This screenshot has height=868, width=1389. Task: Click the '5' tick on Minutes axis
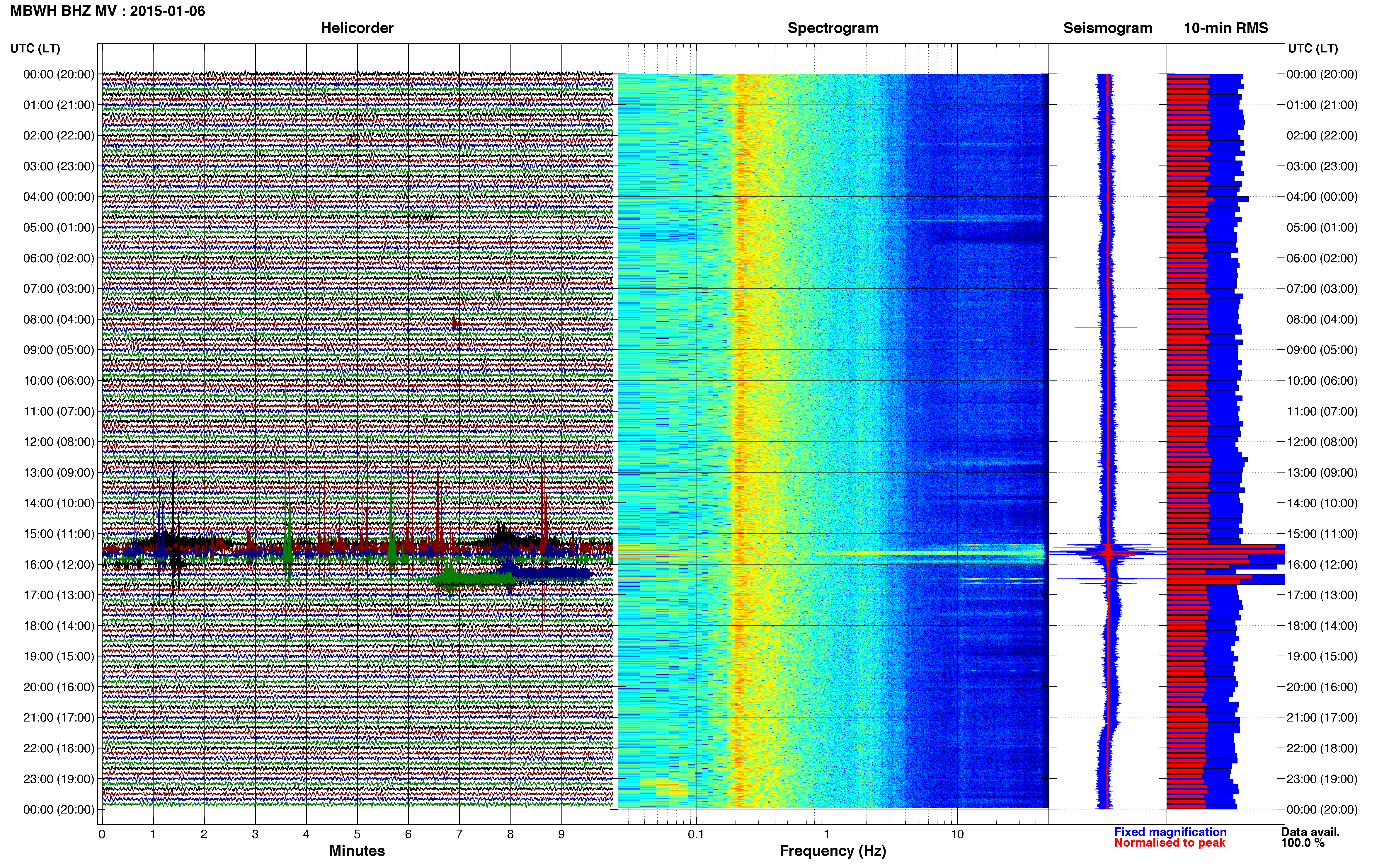tap(357, 834)
